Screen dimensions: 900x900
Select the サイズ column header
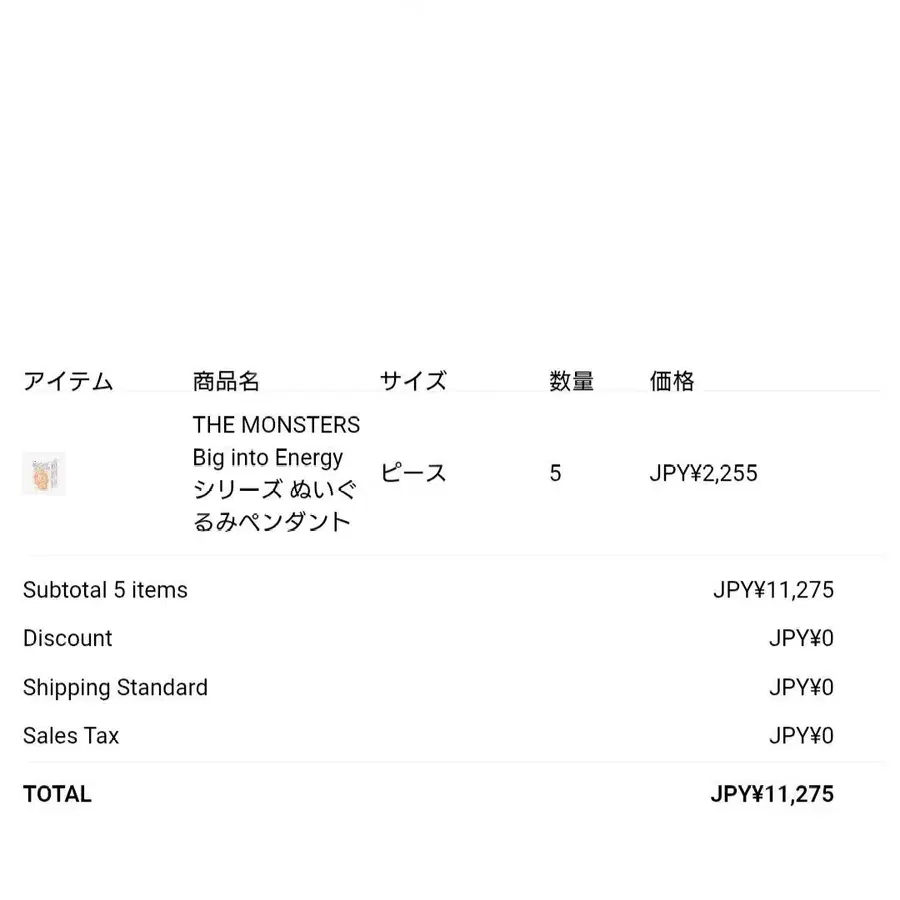tap(413, 381)
